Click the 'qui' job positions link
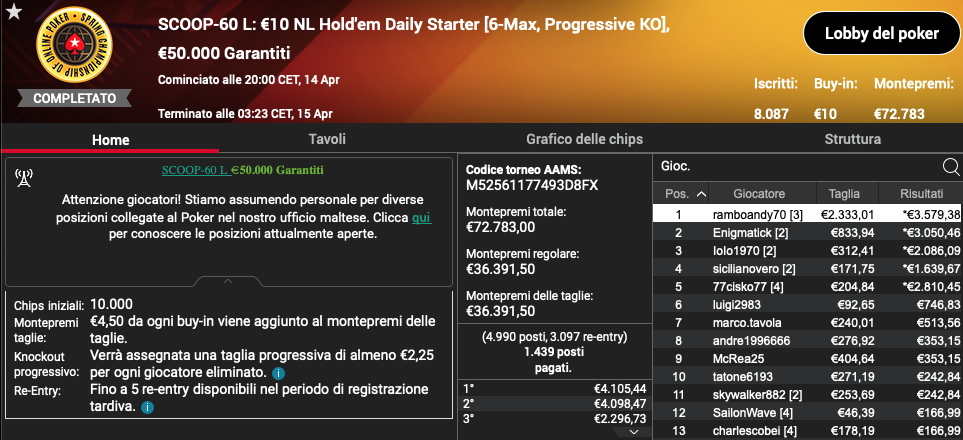963x440 pixels. click(x=421, y=218)
